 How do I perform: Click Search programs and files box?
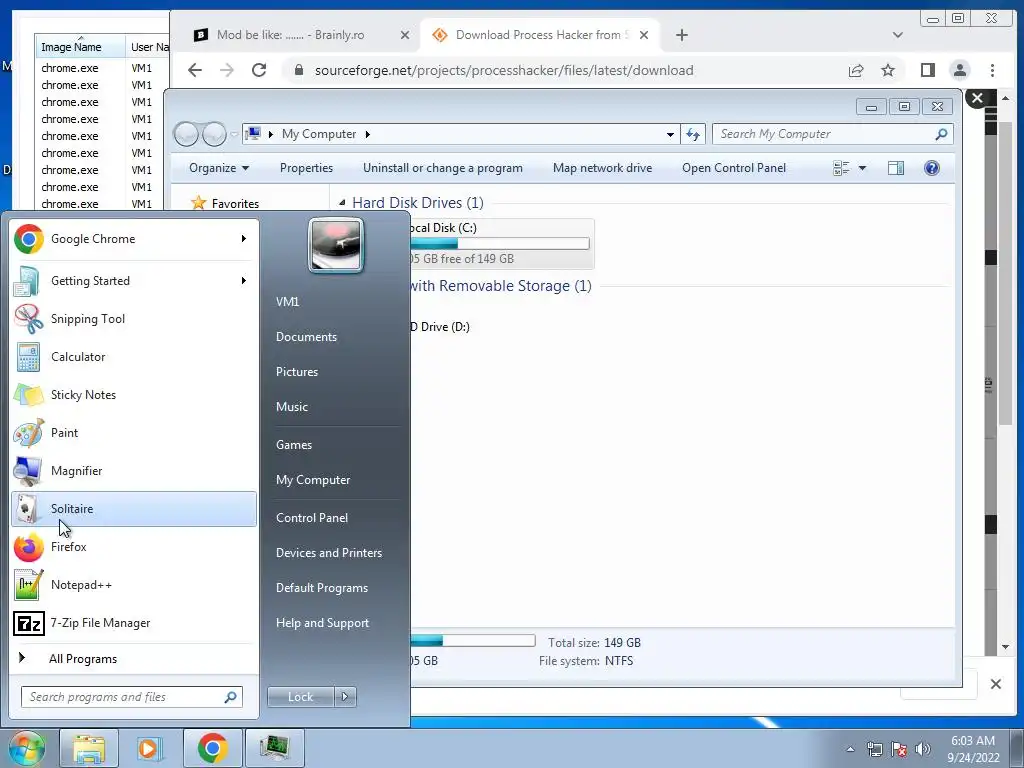coord(132,697)
